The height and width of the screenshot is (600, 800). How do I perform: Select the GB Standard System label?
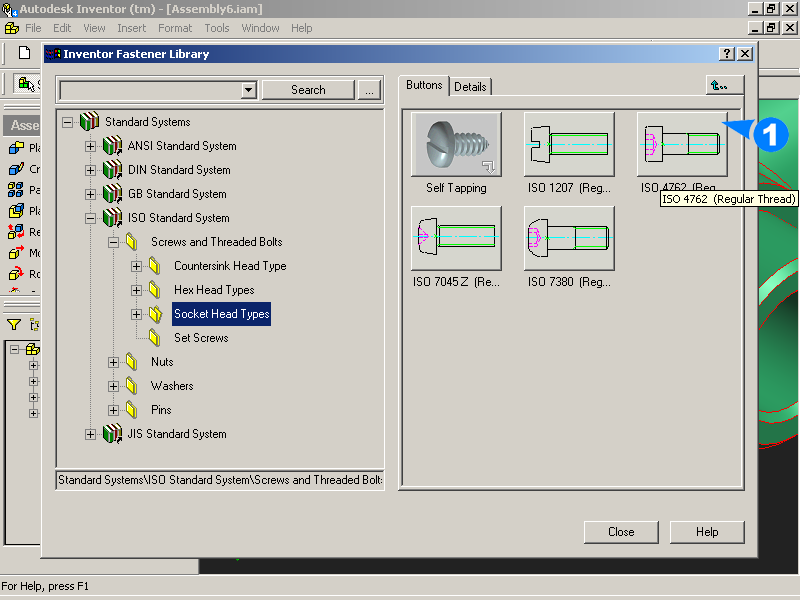pos(177,194)
